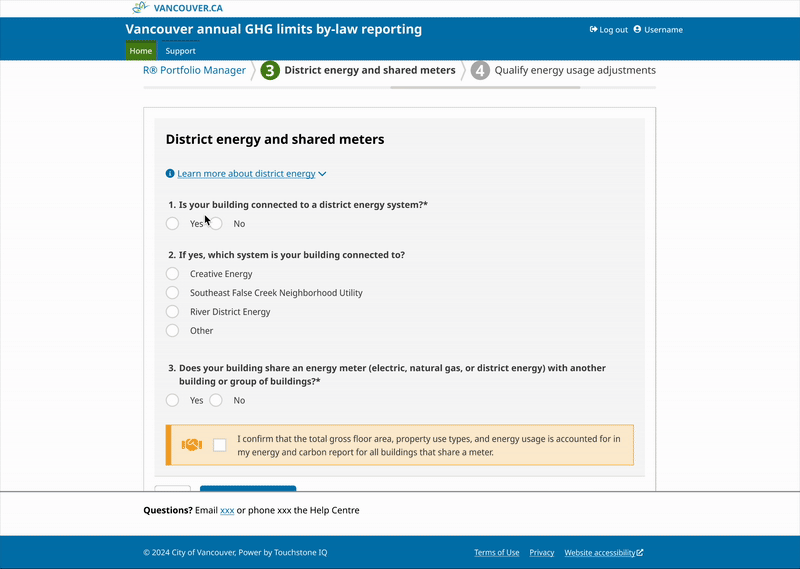Click the VANCOUVER.CA site name text

(188, 8)
